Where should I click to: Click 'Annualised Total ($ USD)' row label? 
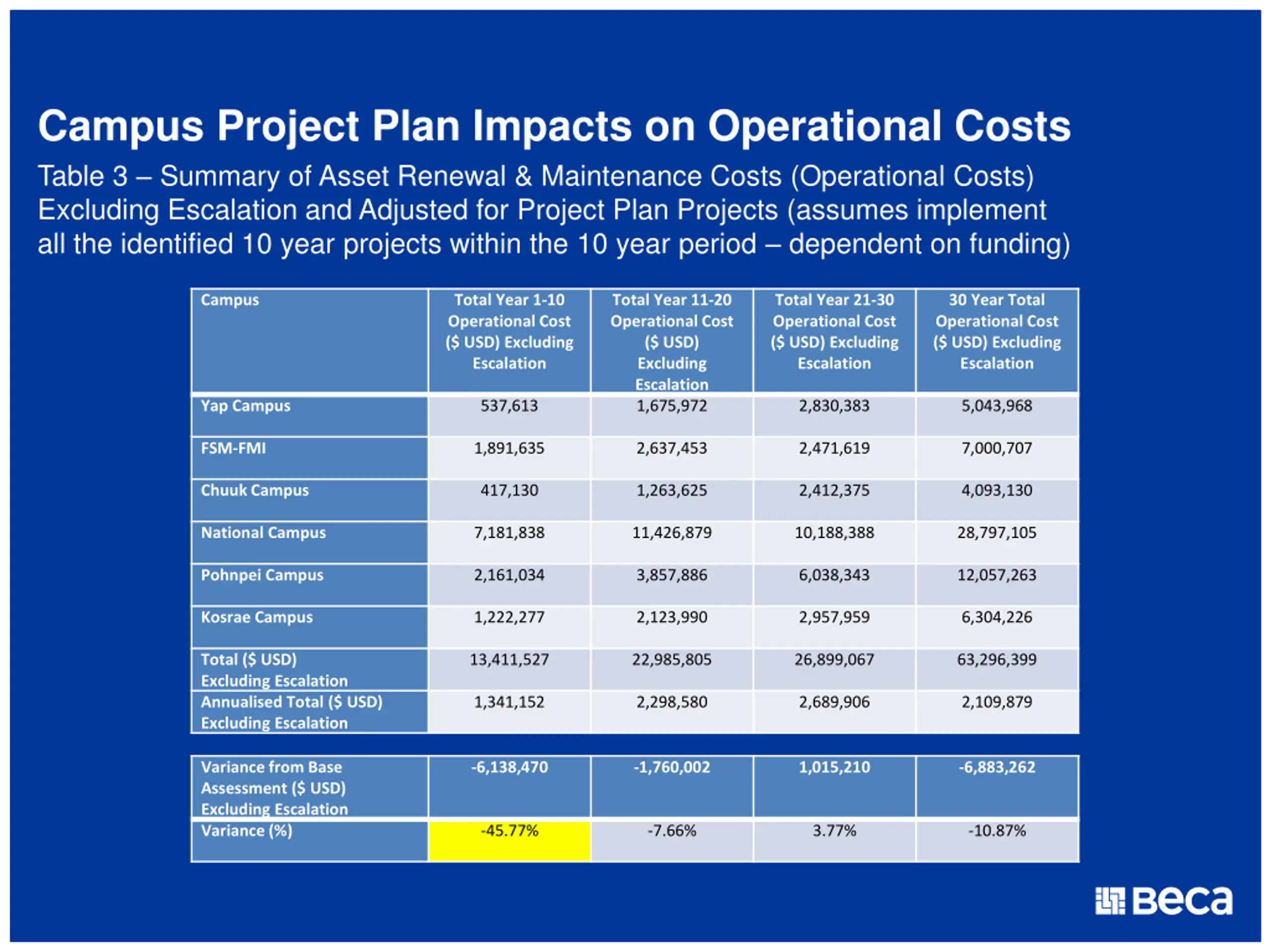click(291, 712)
